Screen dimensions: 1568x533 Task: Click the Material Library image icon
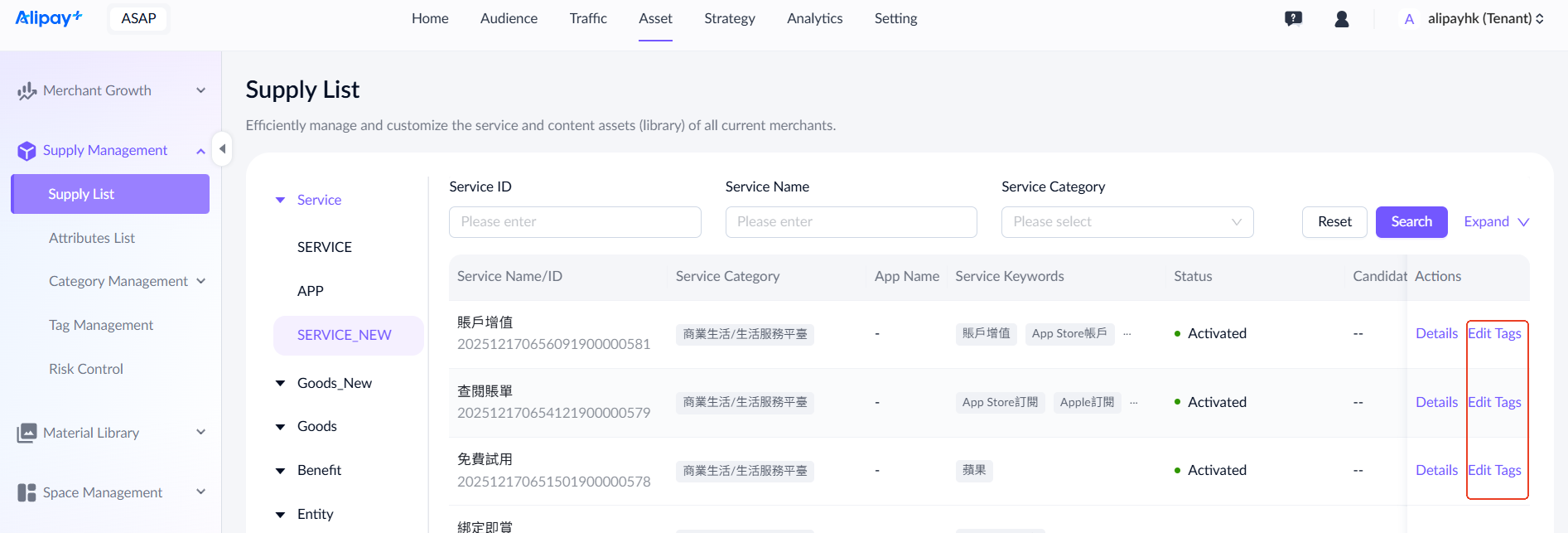pyautogui.click(x=27, y=433)
